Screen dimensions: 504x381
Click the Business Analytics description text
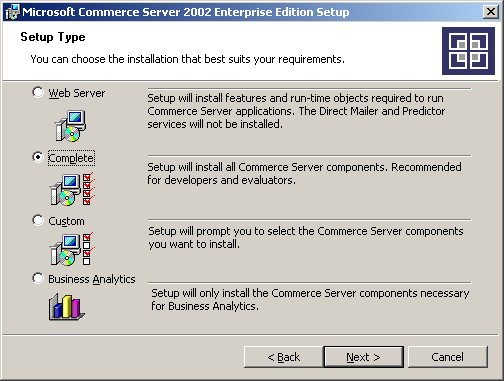[310, 299]
